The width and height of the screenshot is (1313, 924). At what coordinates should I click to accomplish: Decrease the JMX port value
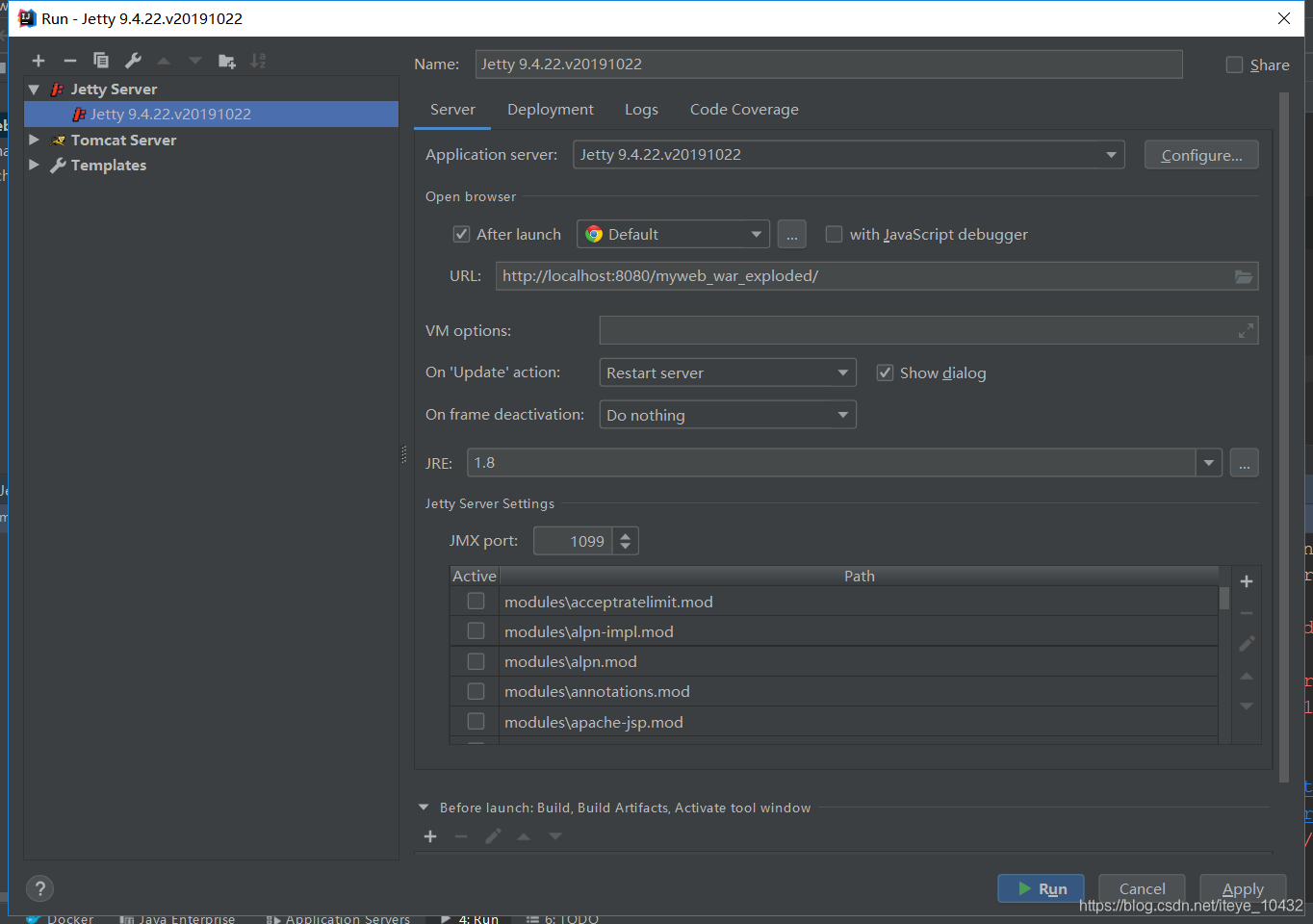(626, 547)
